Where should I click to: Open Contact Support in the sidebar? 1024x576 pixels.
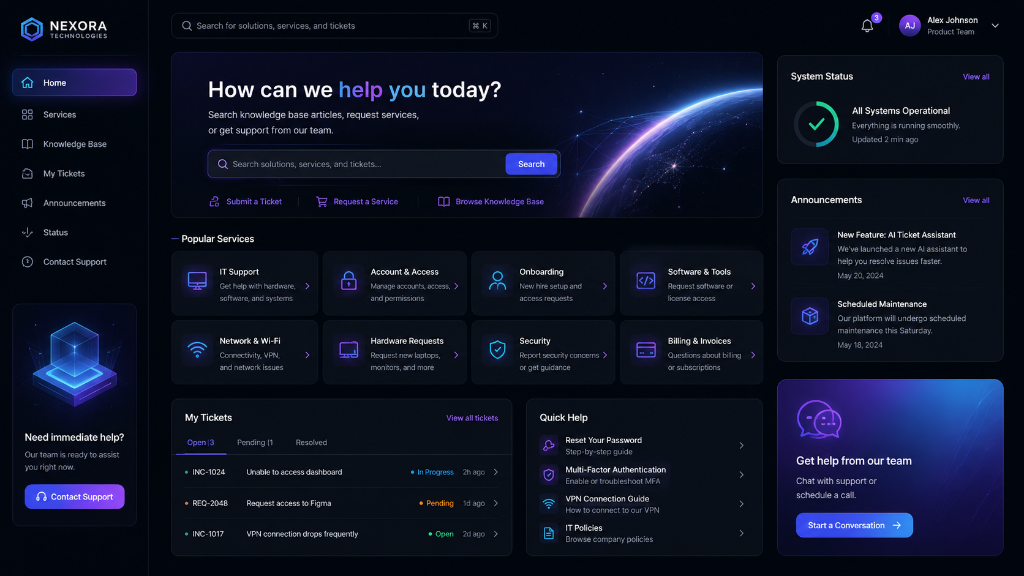coord(74,261)
